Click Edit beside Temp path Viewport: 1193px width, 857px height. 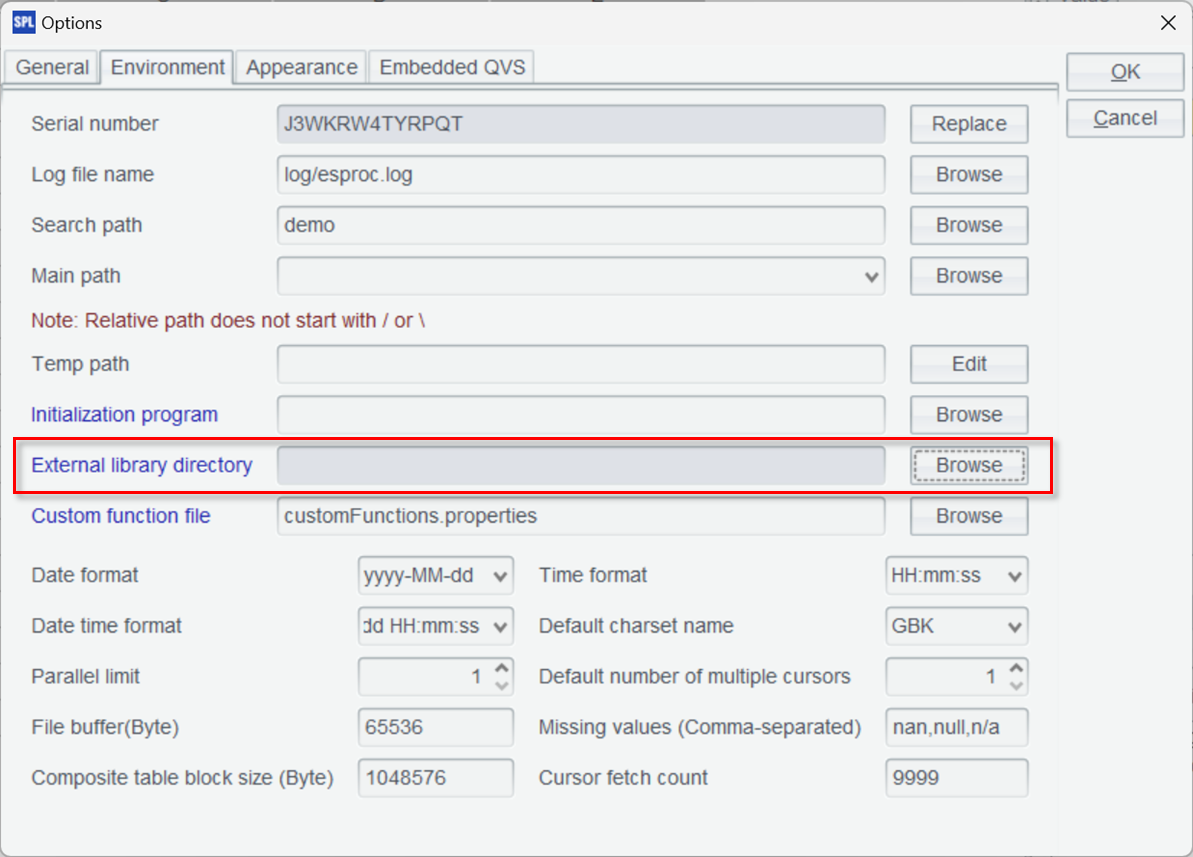968,364
